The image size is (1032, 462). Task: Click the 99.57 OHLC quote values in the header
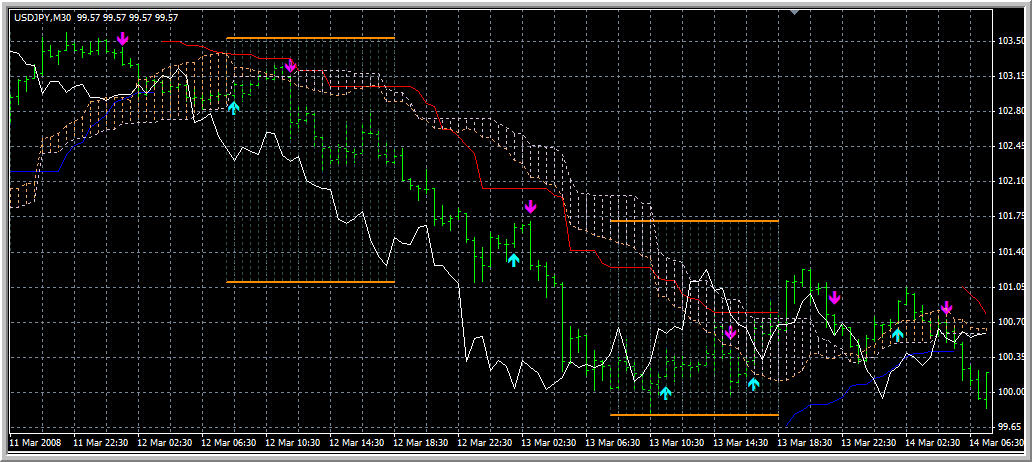tap(128, 18)
